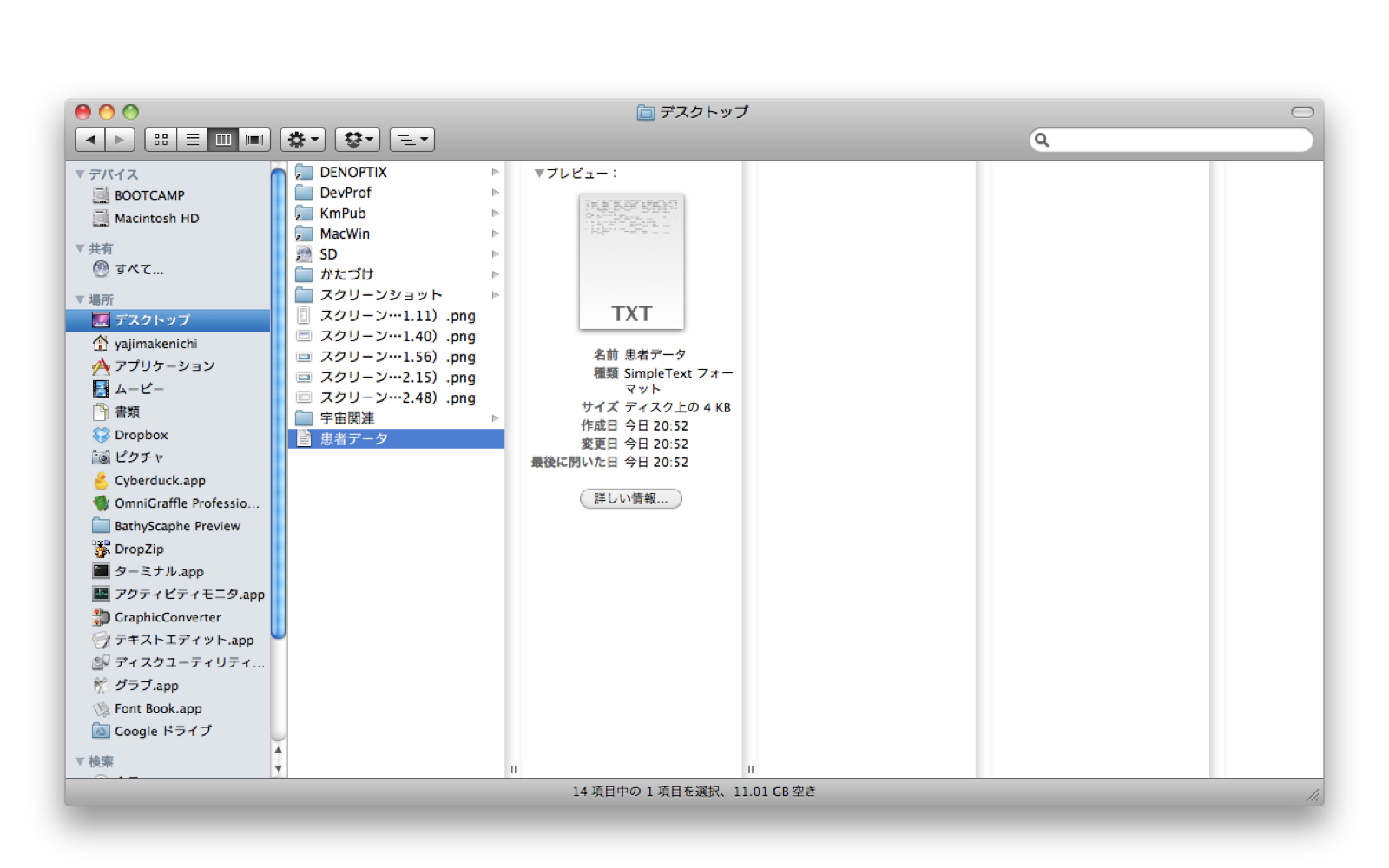Click the 詳しい情報... button
Image resolution: width=1389 pixels, height=868 pixels.
630,498
